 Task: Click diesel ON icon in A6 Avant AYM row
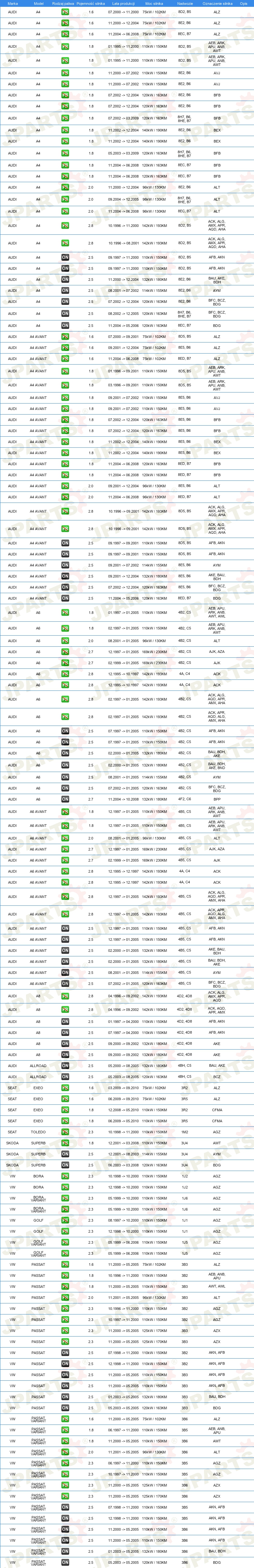click(65, 972)
